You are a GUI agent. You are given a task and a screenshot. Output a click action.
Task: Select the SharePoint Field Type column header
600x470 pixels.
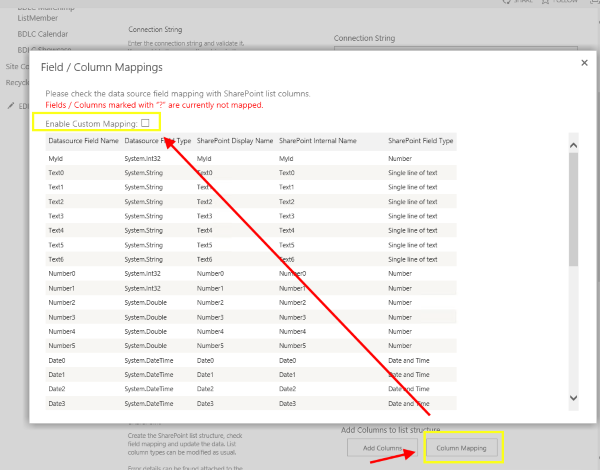(x=420, y=141)
